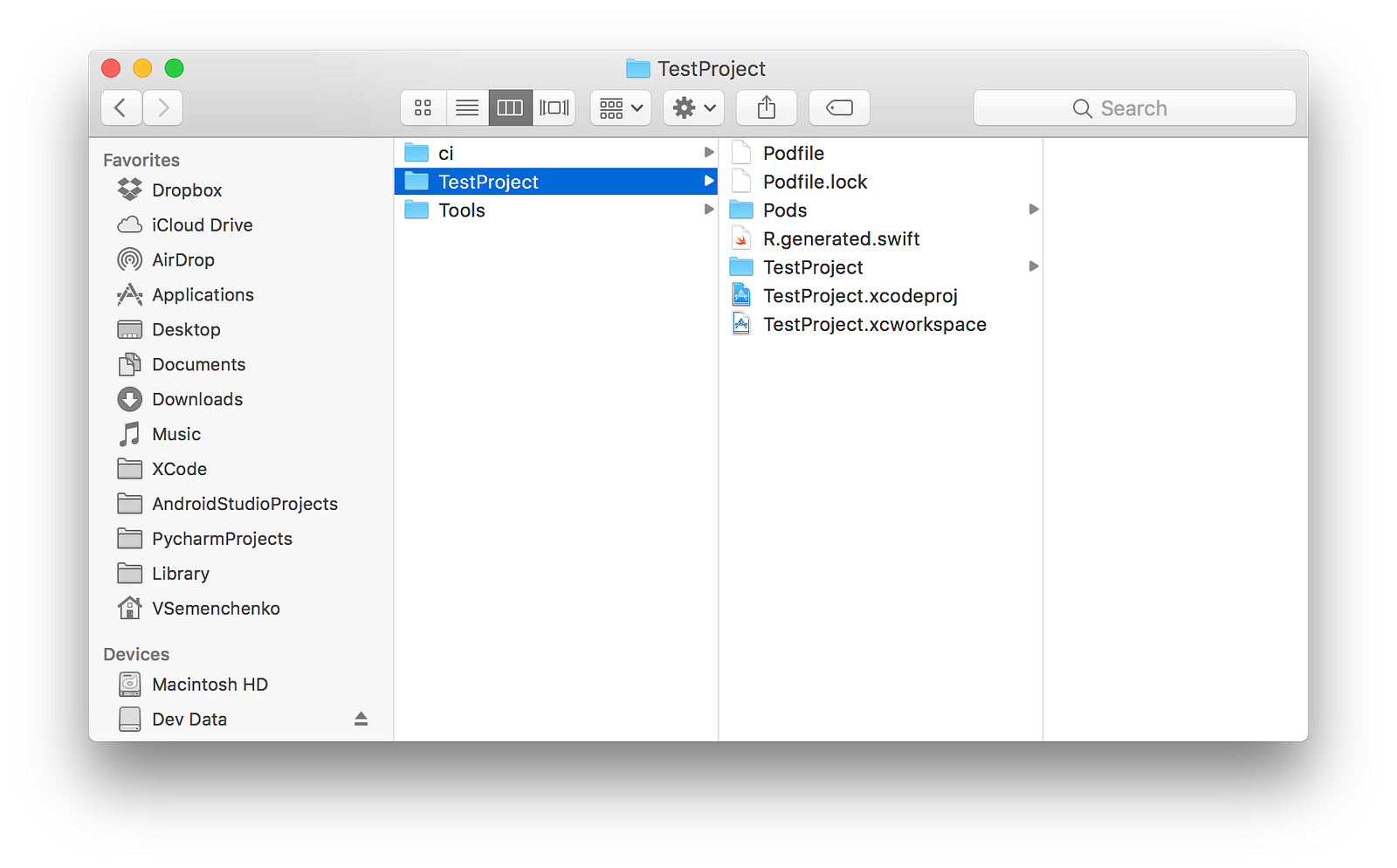
Task: Expand the TestProject subfolder arrow in second column
Action: (x=1034, y=266)
